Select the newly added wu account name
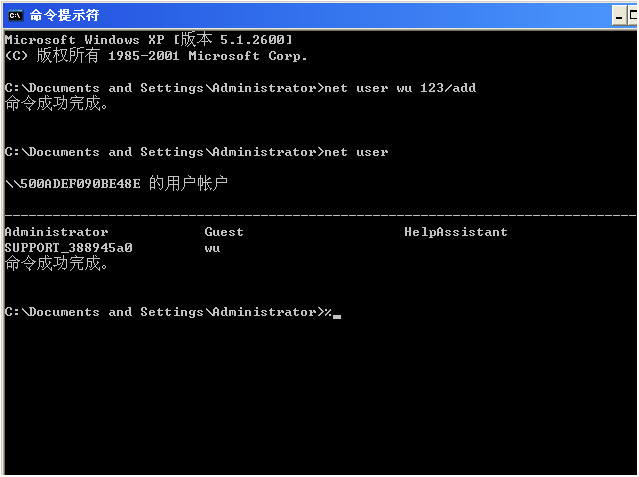This screenshot has width=639, height=477. tap(212, 247)
